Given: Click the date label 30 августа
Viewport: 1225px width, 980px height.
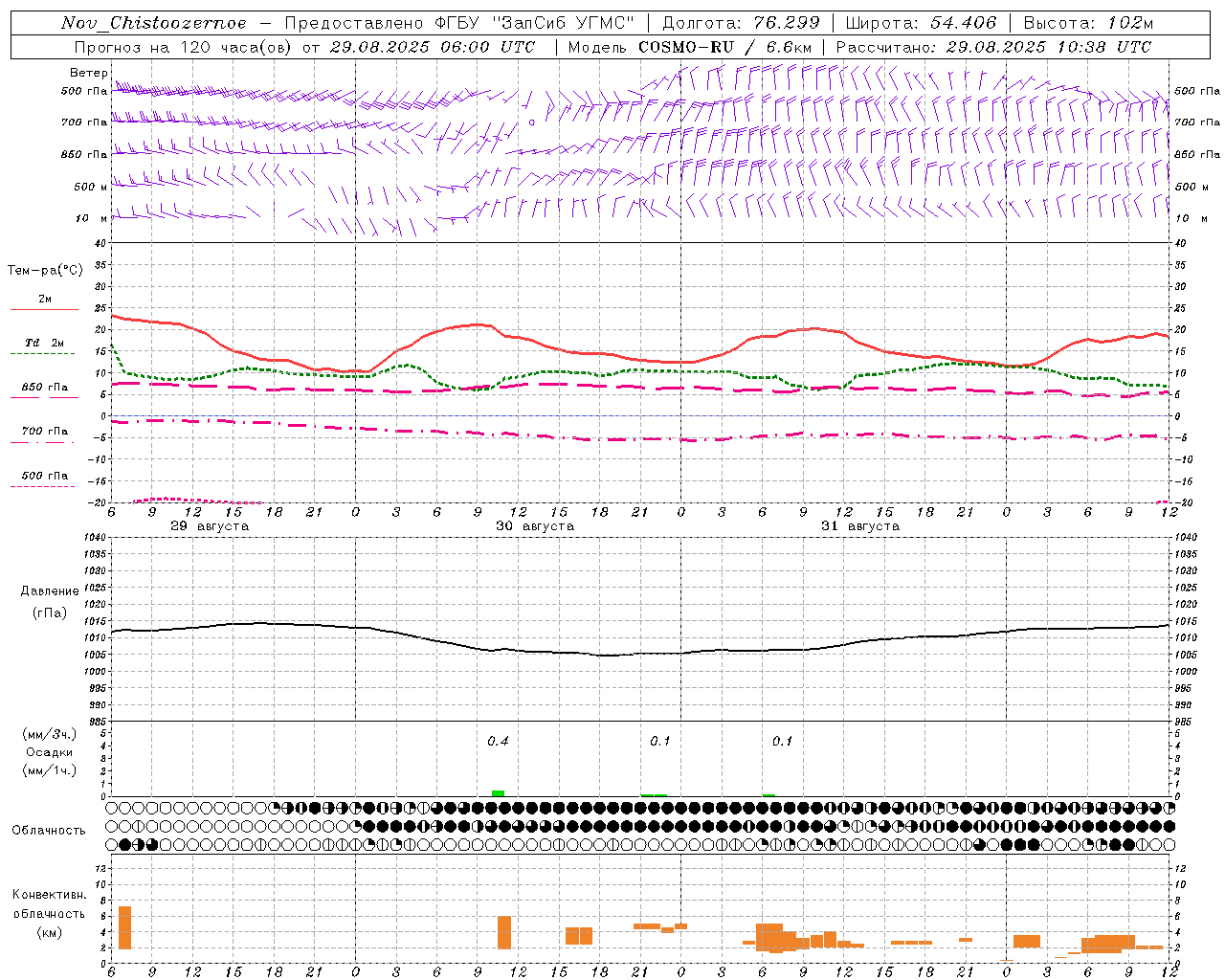Looking at the screenshot, I should point(535,526).
